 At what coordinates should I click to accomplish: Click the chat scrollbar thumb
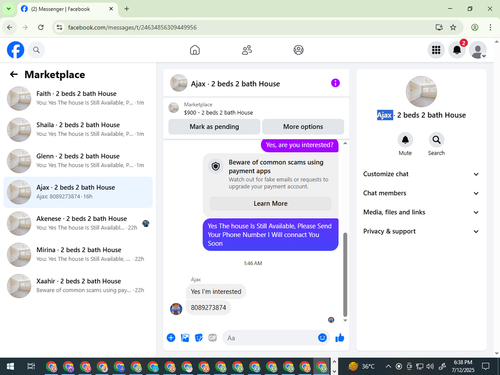(x=345, y=274)
